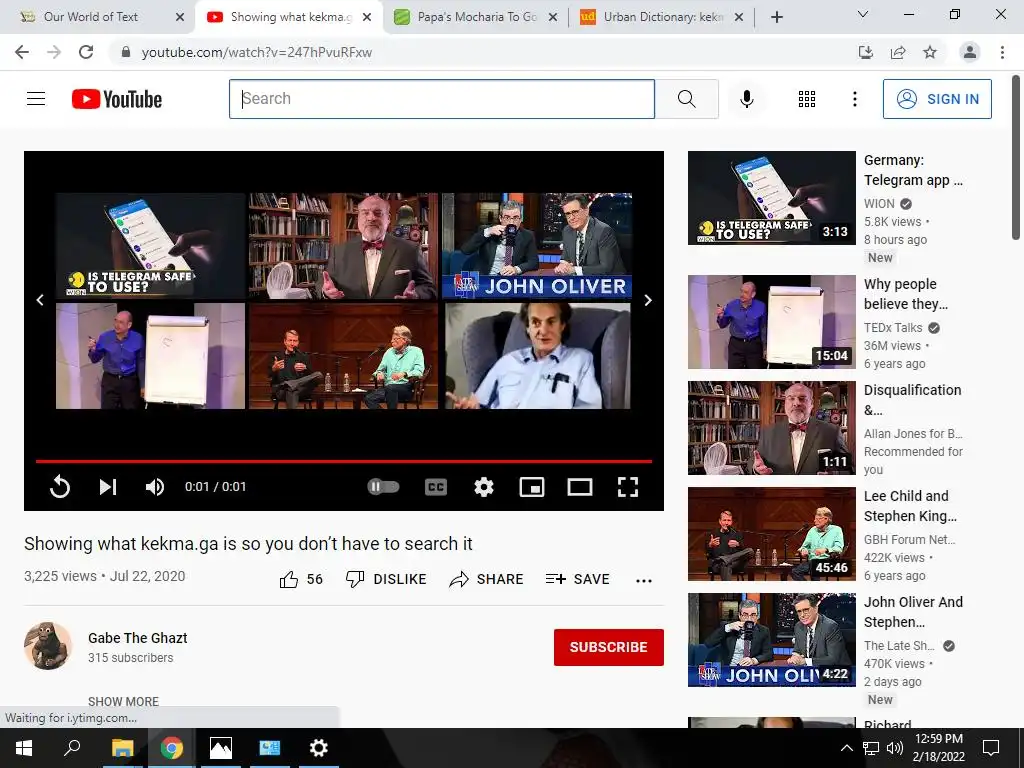Screen dimensions: 1024x768
Task: Click the red video progress bar
Action: pos(344,461)
